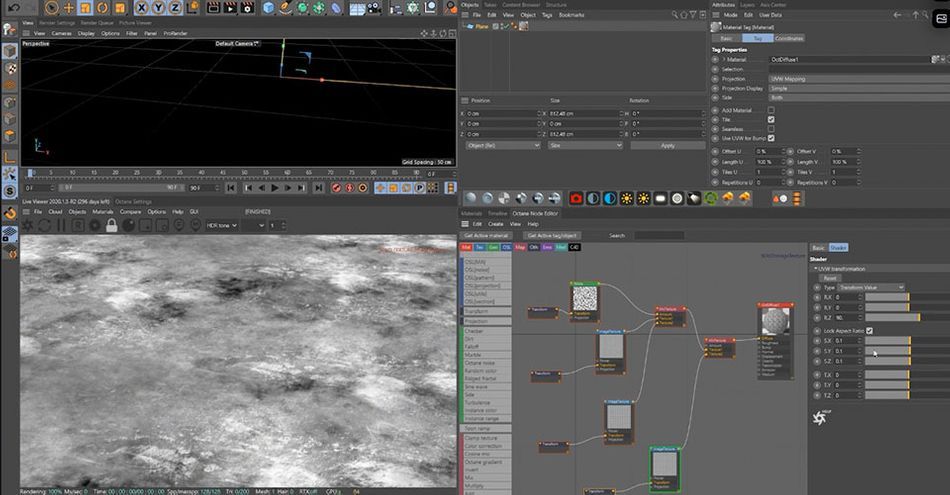Select the Rotate tool
The height and width of the screenshot is (495, 950).
point(102,8)
